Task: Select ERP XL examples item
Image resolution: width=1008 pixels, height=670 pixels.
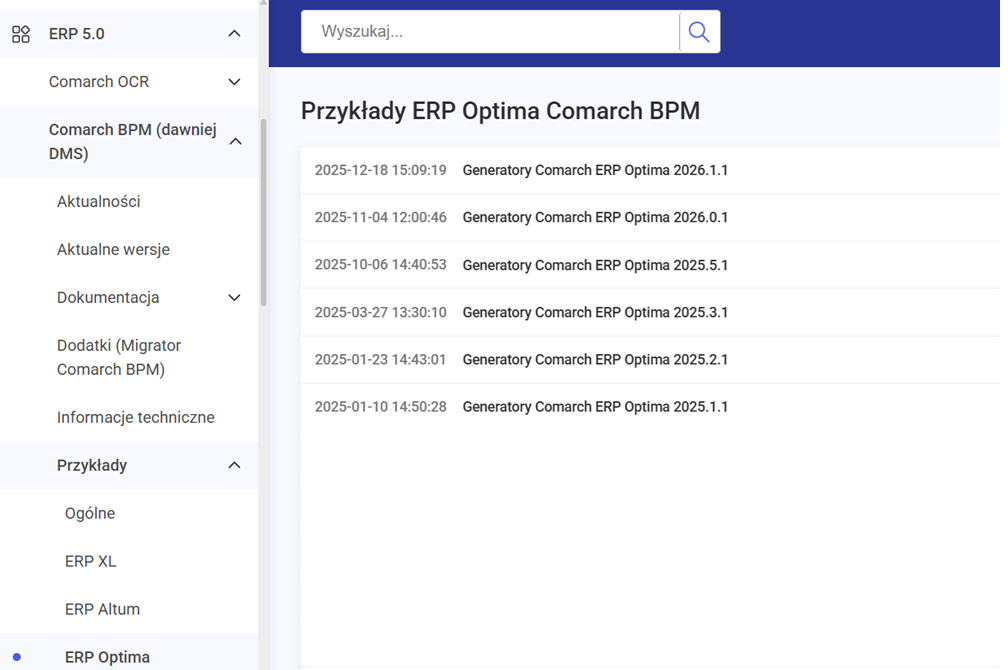Action: pyautogui.click(x=91, y=562)
